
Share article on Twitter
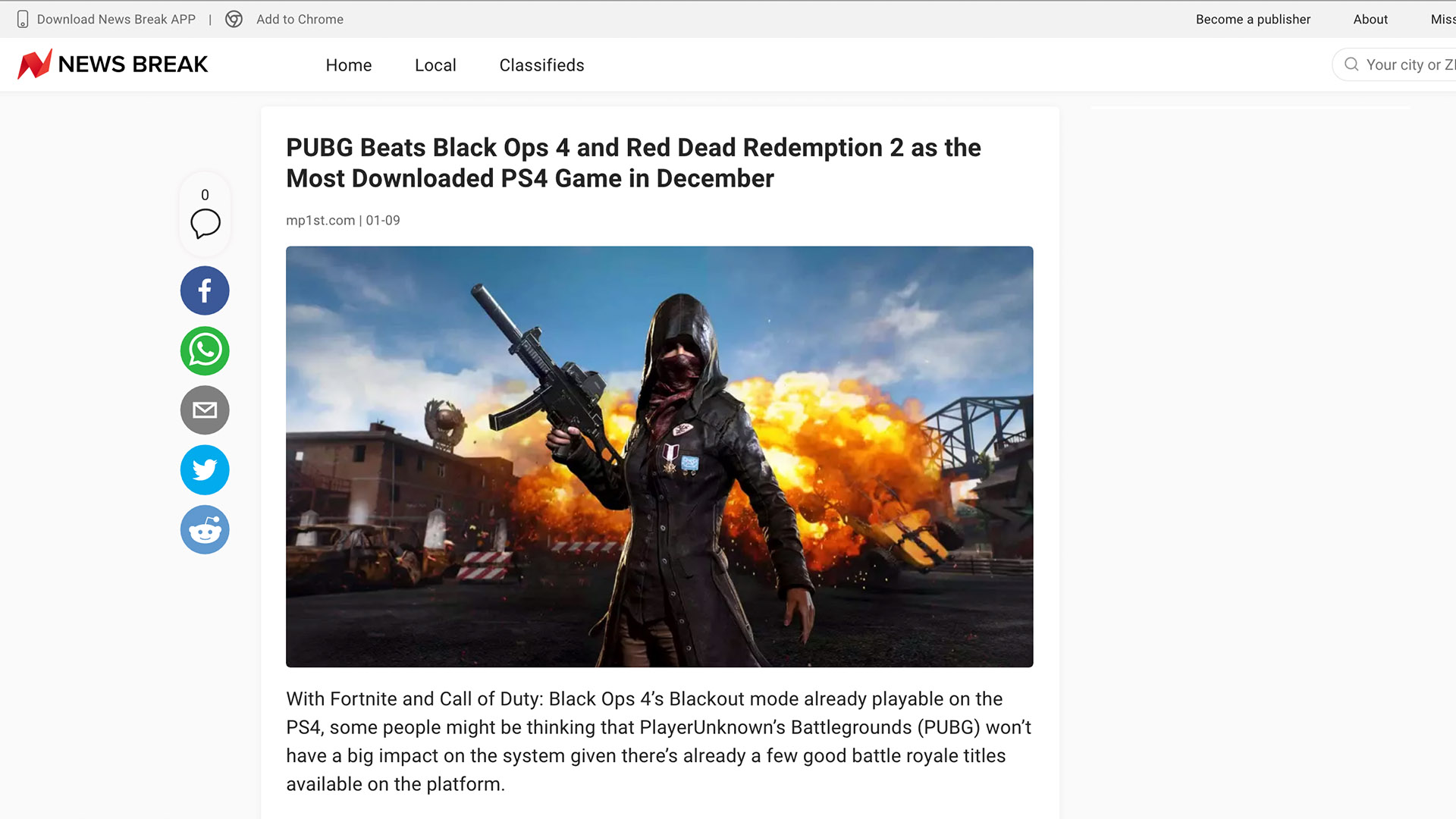tap(205, 470)
